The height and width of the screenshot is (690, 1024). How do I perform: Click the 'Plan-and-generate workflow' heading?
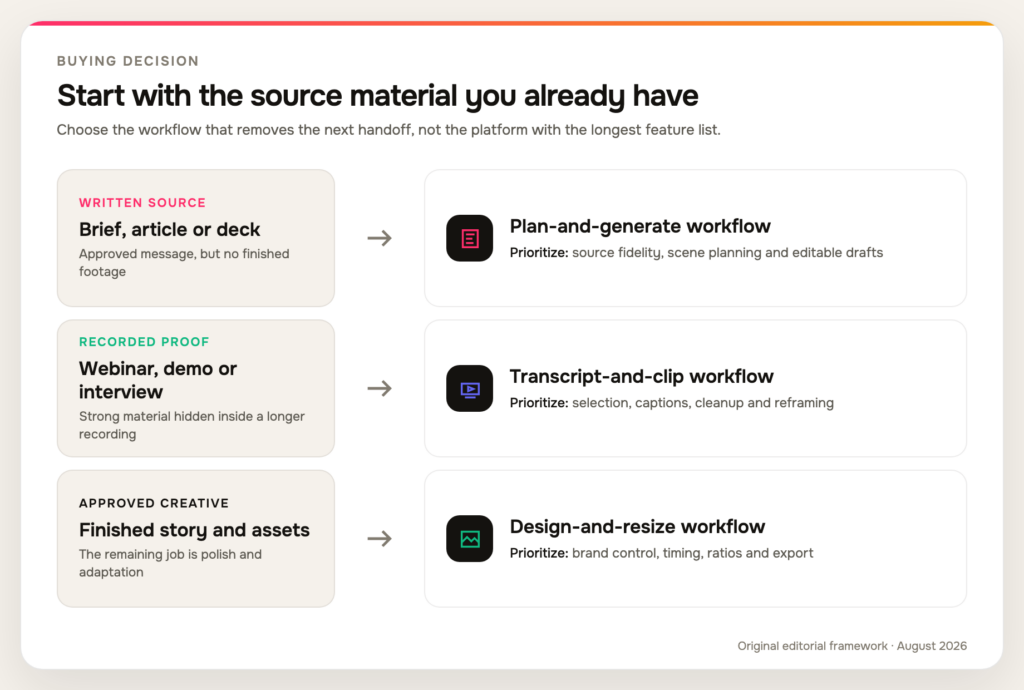click(x=640, y=227)
